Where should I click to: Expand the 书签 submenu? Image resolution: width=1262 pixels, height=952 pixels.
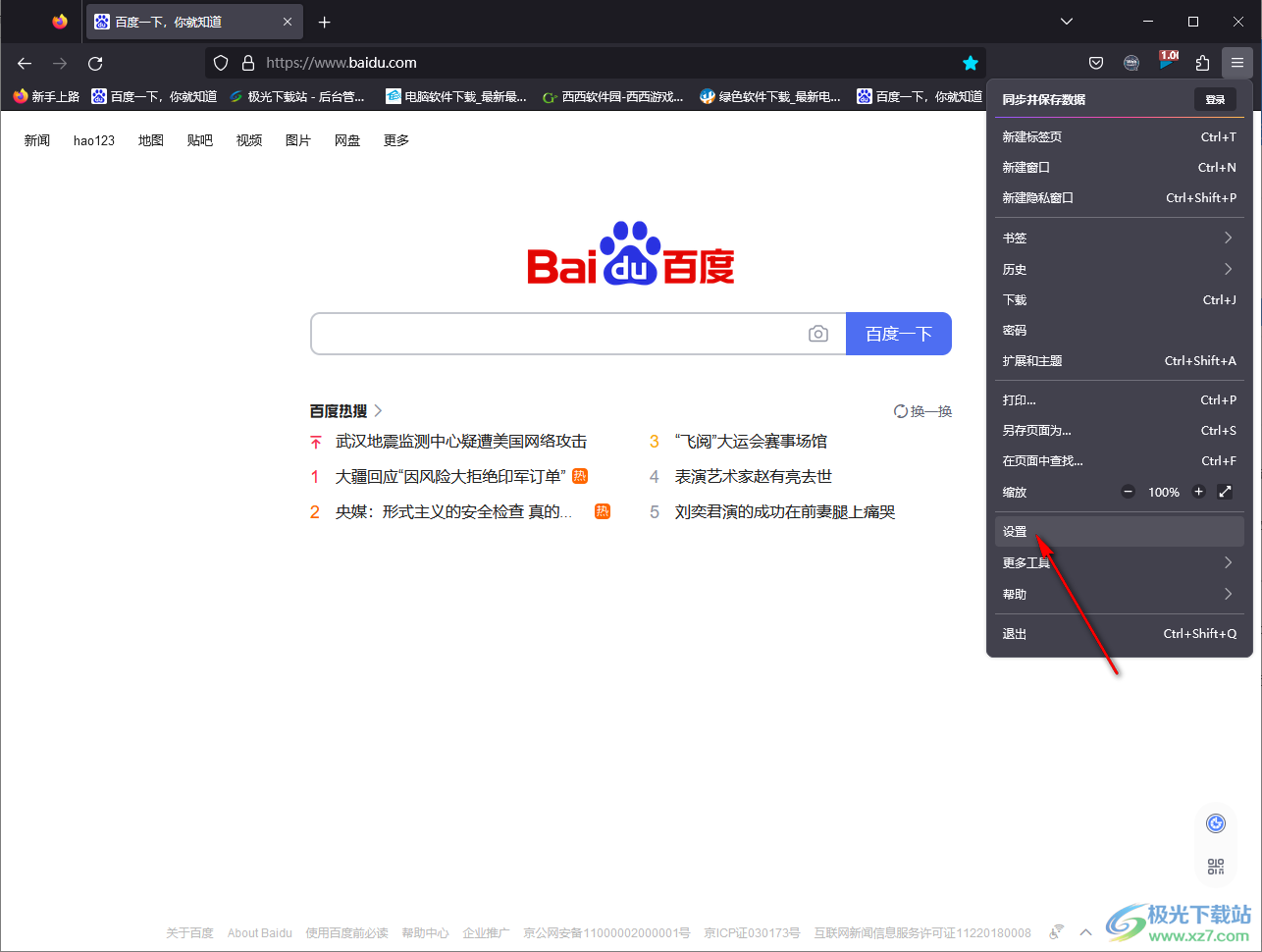point(1119,238)
